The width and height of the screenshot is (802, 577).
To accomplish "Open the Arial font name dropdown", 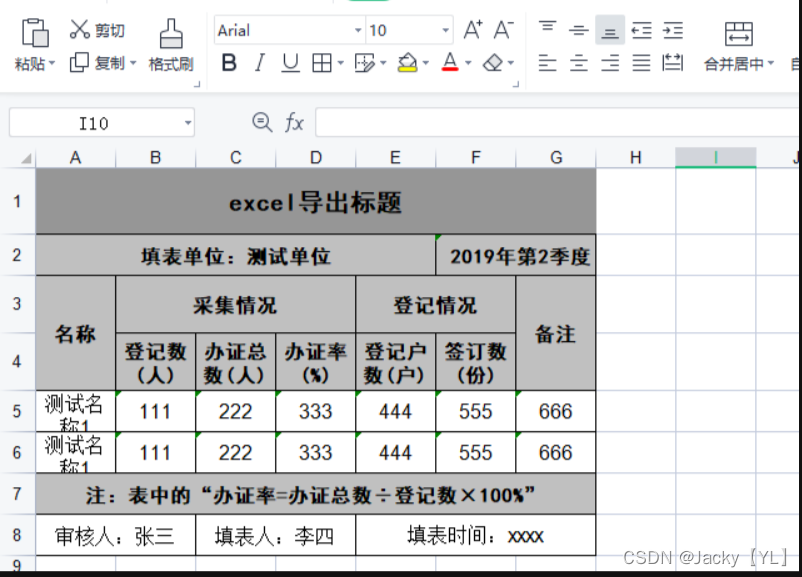I will tap(358, 30).
